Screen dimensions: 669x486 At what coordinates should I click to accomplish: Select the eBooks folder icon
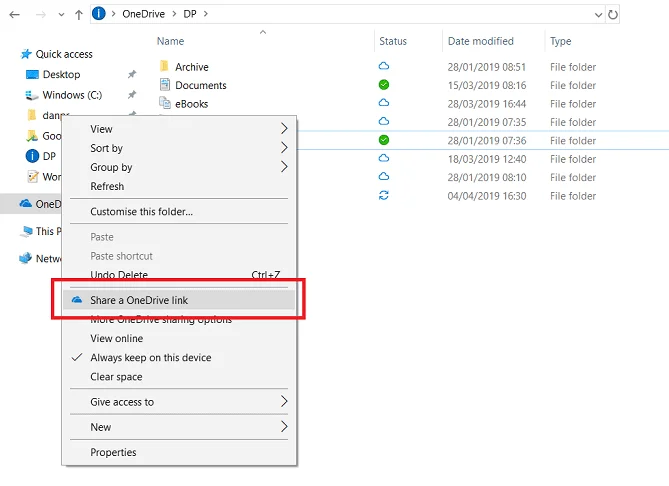pyautogui.click(x=165, y=103)
